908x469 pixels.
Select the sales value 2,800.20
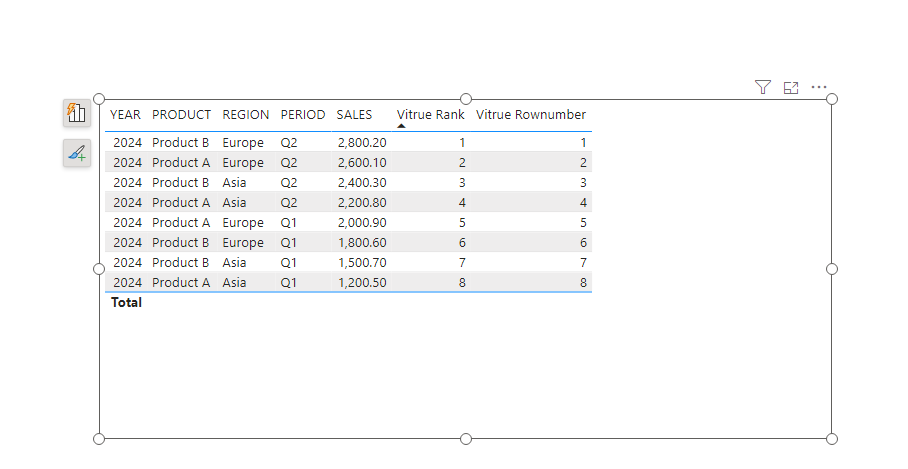[363, 142]
